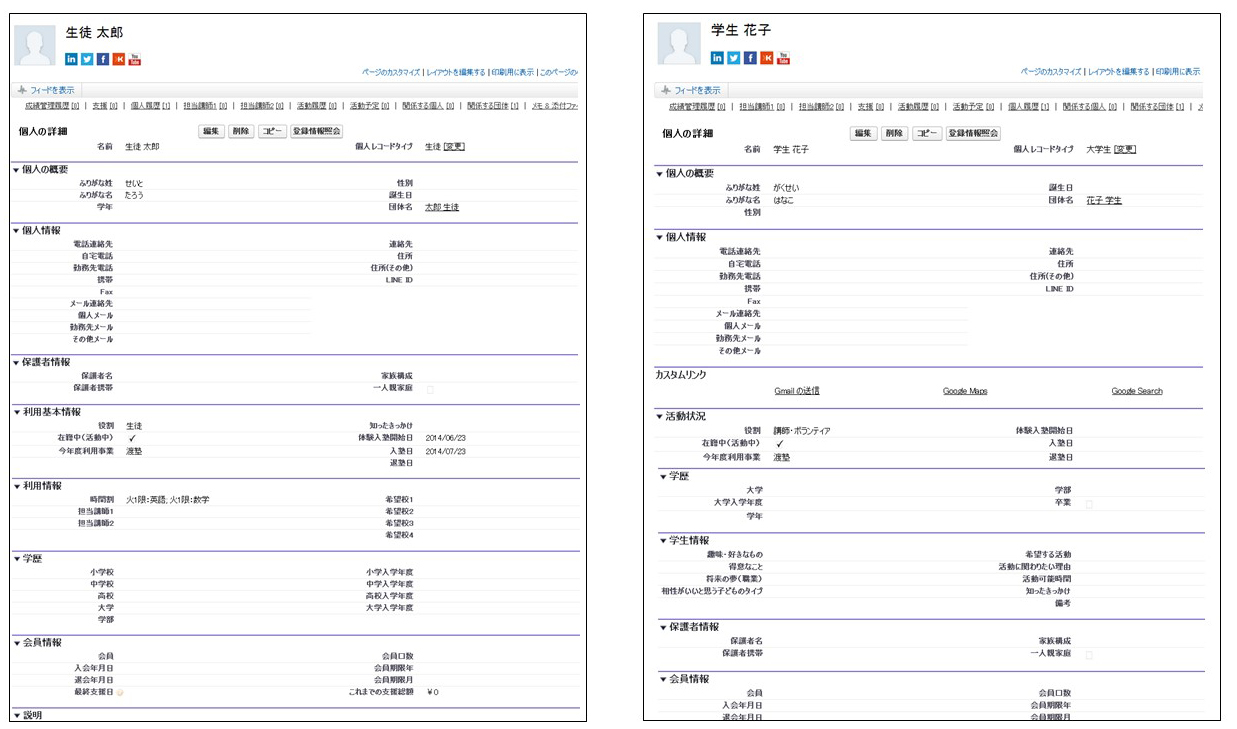Open 団体名 link 太郎 生徒
This screenshot has height=729, width=1237.
(441, 207)
